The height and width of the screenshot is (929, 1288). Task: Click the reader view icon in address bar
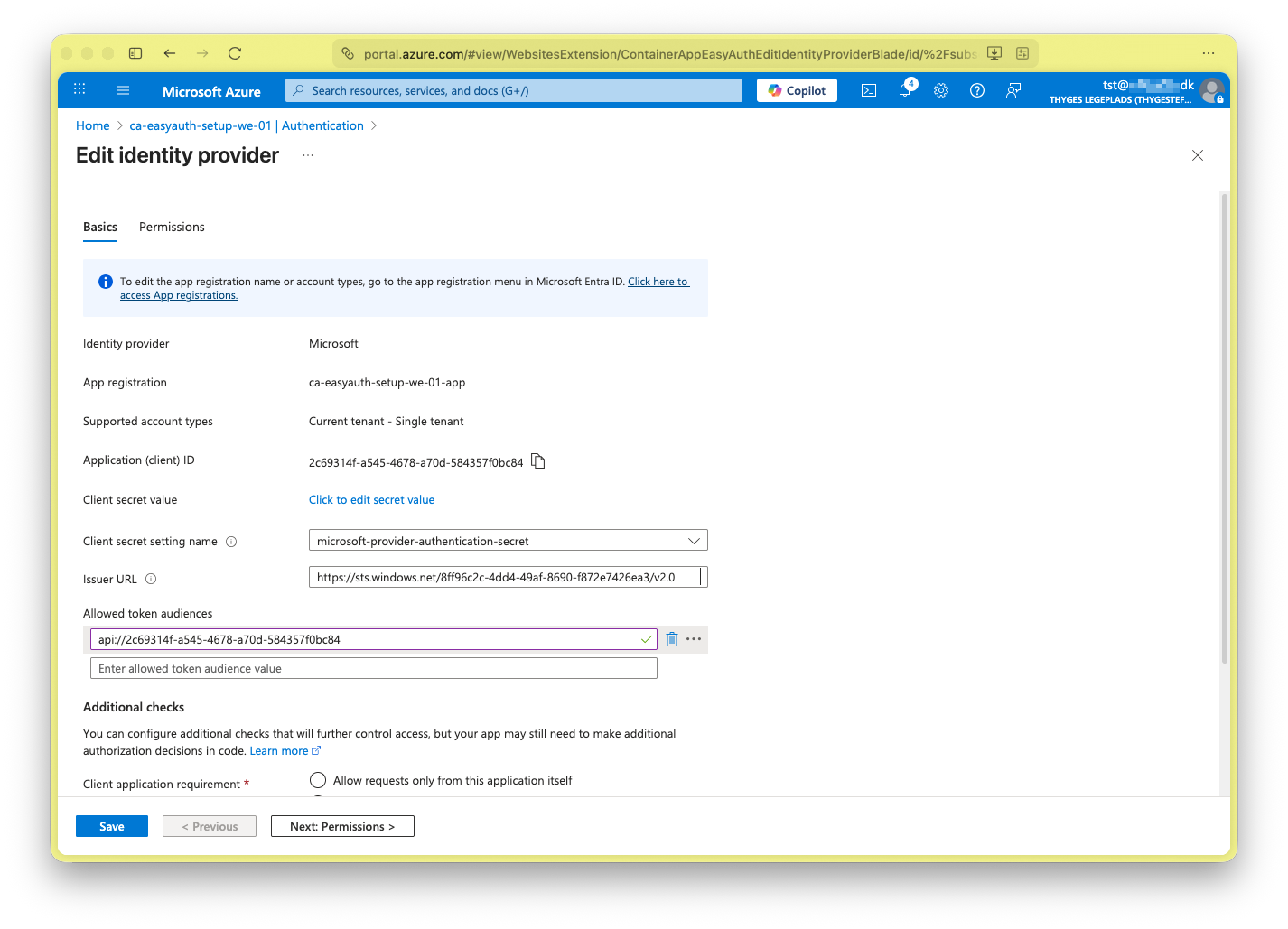(1022, 53)
